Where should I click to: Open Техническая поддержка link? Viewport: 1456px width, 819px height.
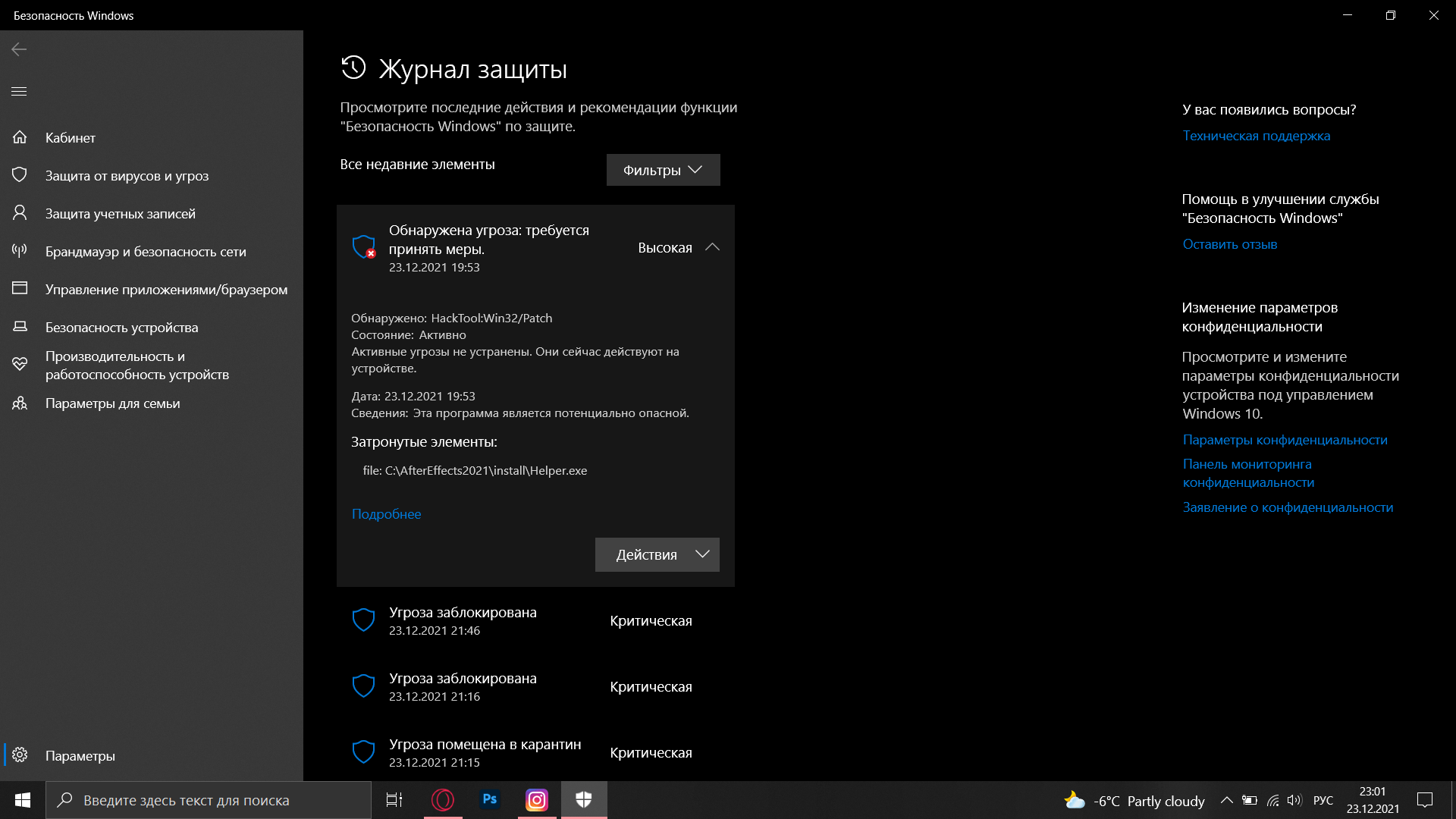point(1256,136)
